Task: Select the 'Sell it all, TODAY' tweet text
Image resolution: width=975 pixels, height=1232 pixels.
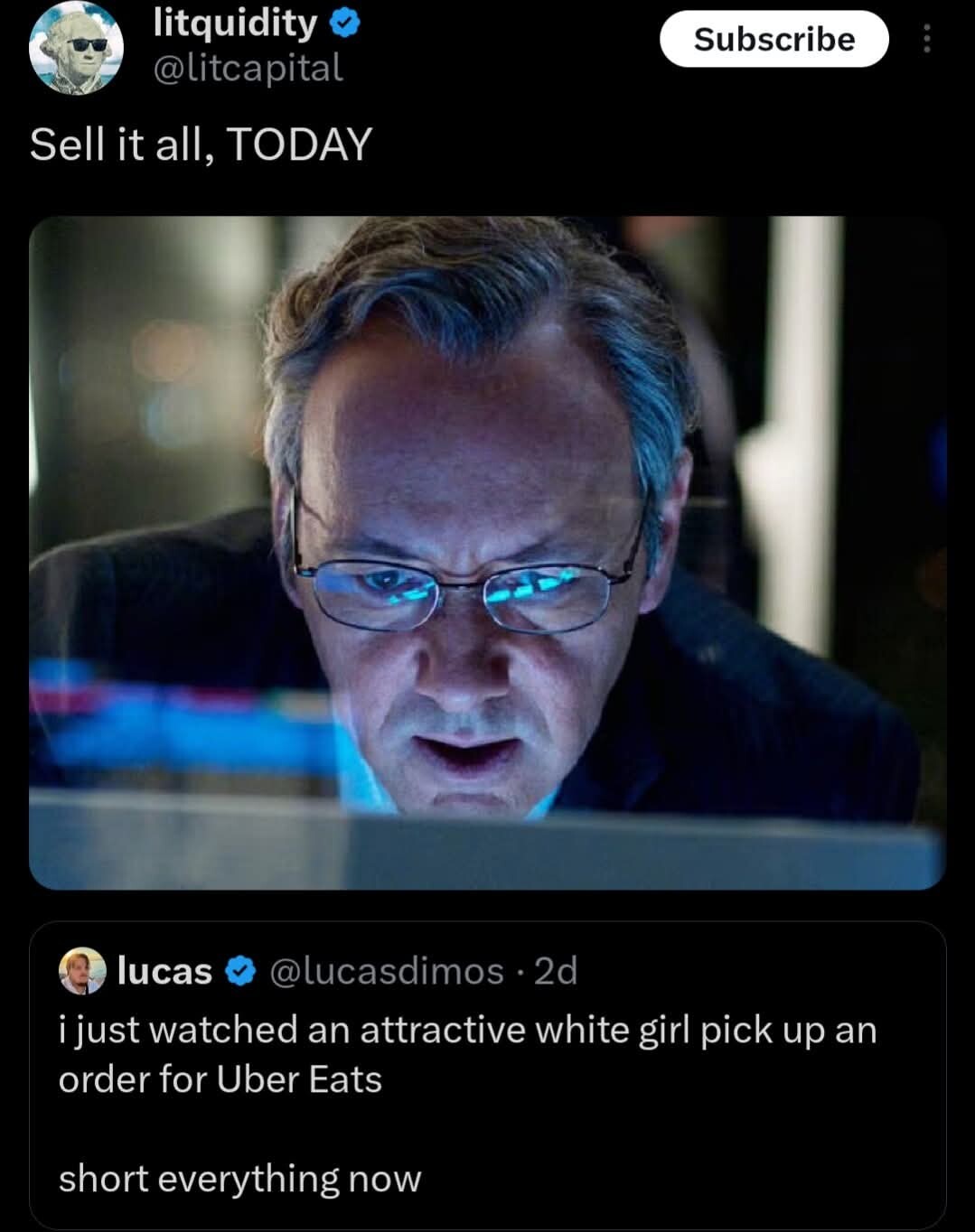Action: [201, 144]
